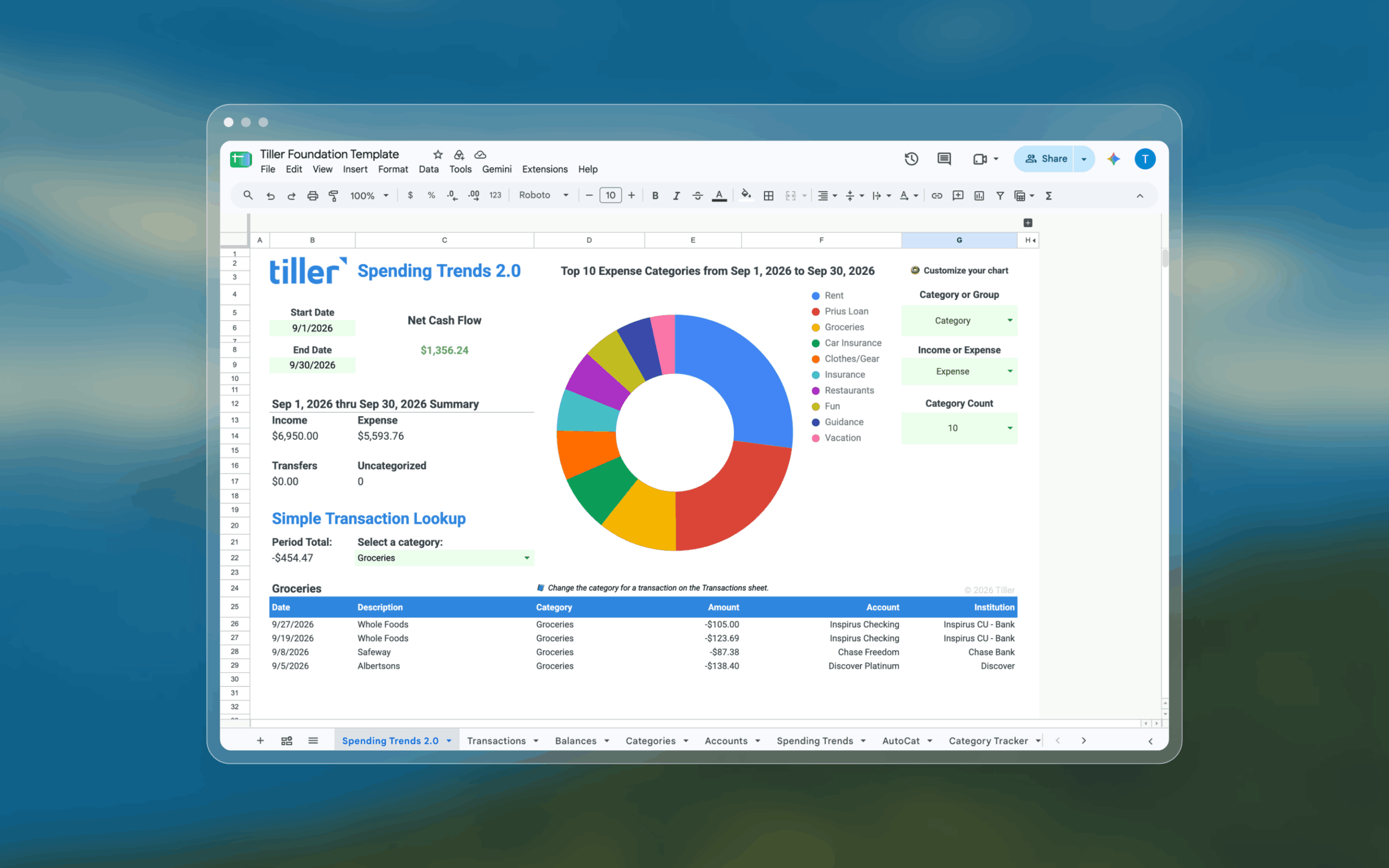Click the print icon in toolbar
The image size is (1389, 868).
tap(312, 196)
